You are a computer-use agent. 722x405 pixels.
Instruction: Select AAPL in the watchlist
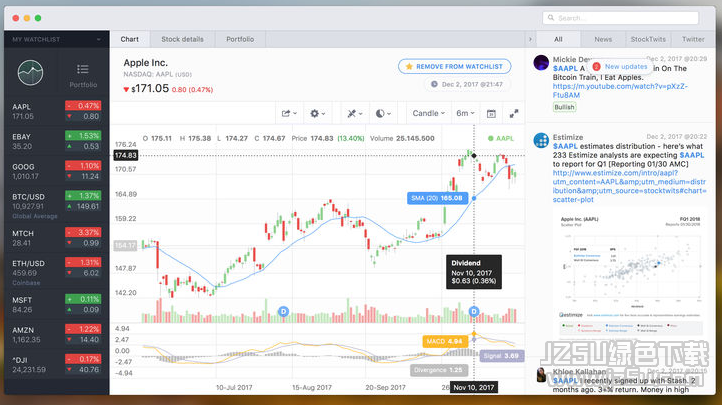pyautogui.click(x=57, y=111)
